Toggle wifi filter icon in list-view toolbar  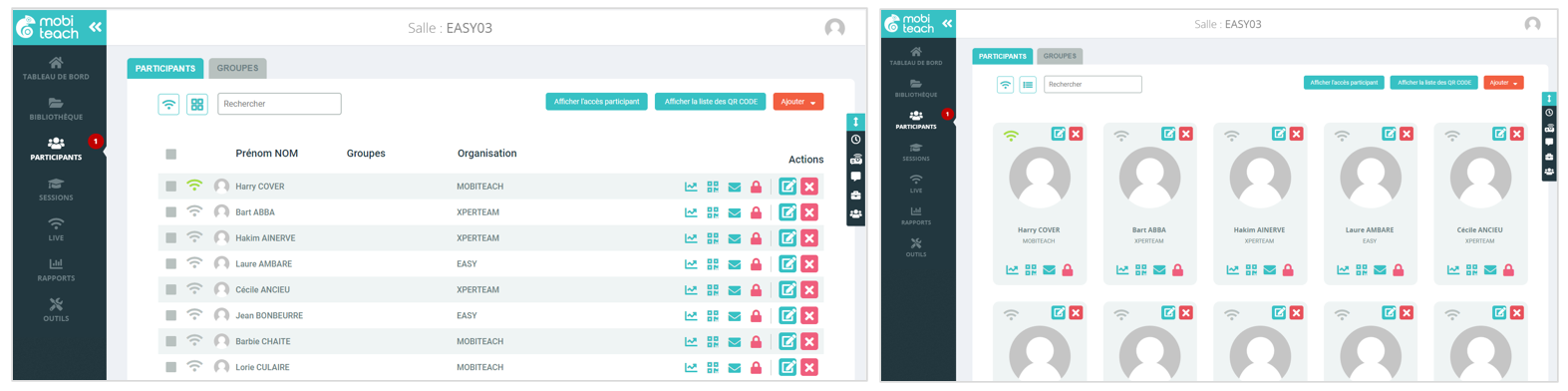point(168,104)
